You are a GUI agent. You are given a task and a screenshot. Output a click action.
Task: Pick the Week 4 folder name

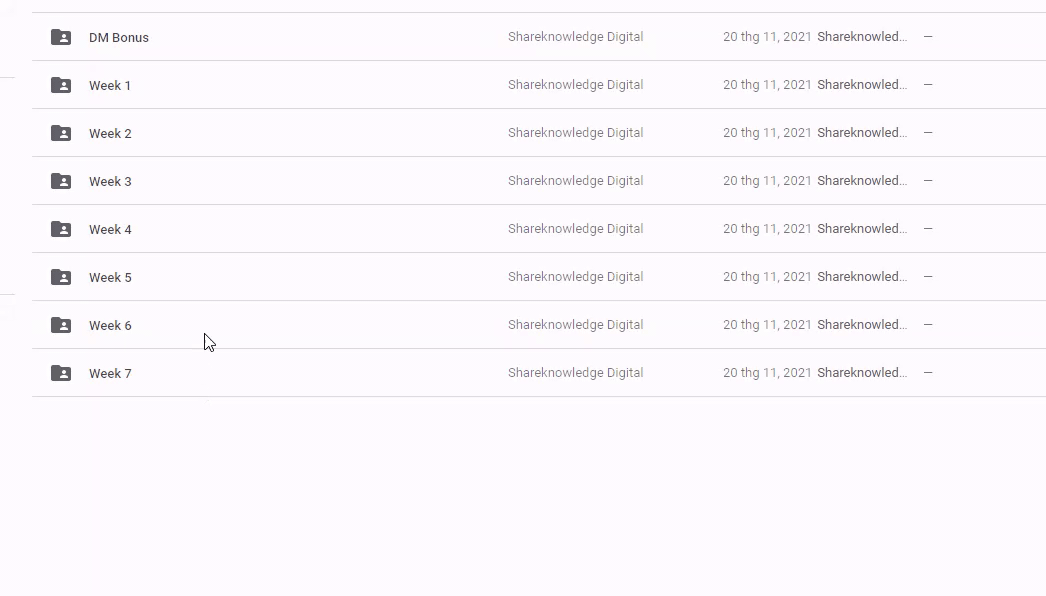coord(110,230)
